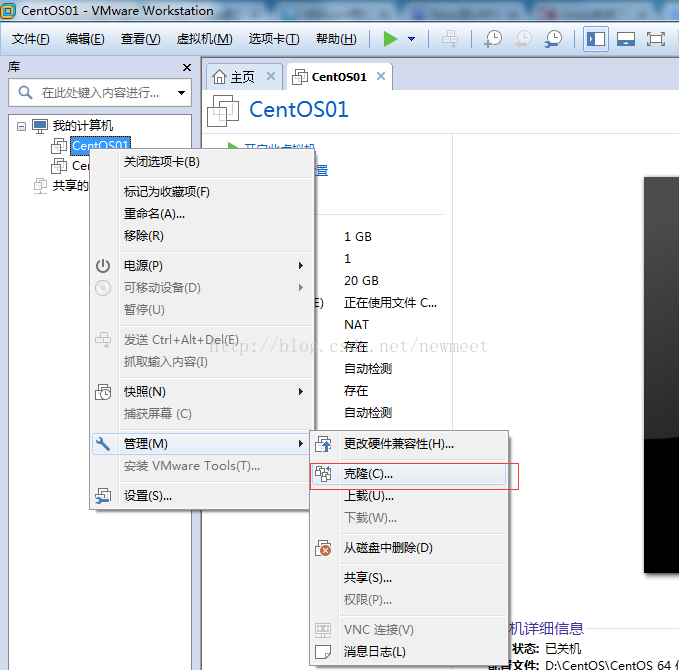Open the 帮助(H) menu
This screenshot has height=670, width=679.
336,39
